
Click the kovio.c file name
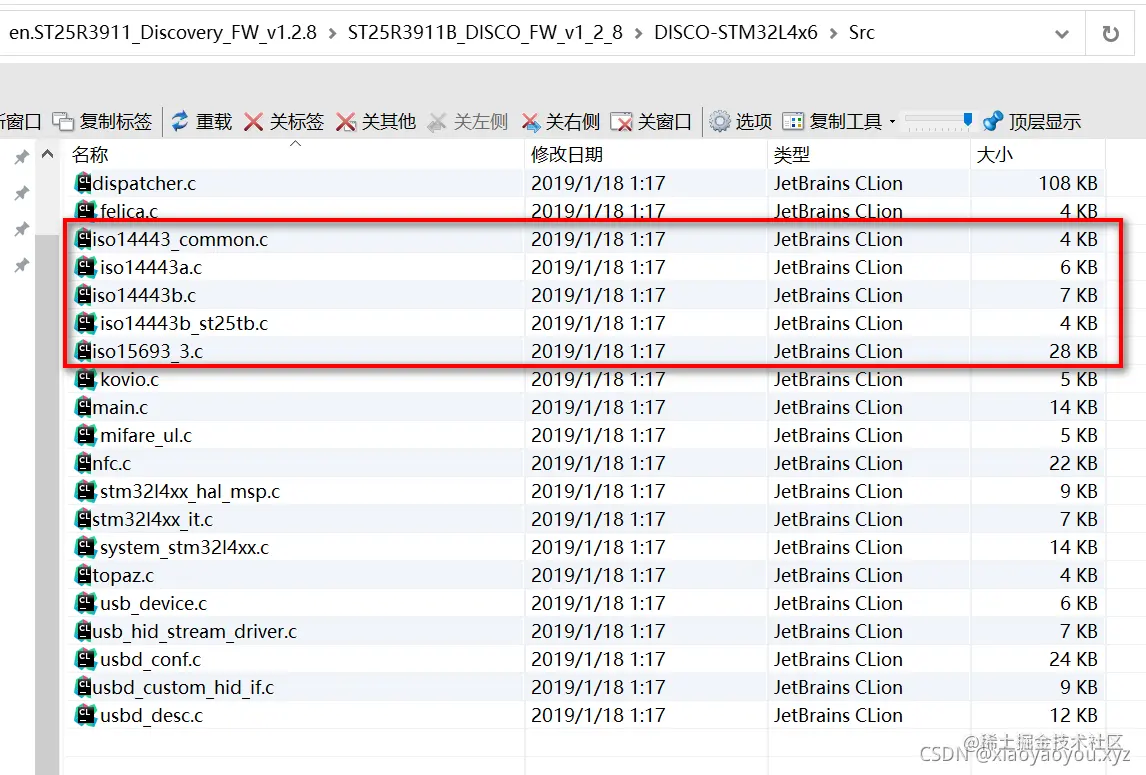(129, 379)
